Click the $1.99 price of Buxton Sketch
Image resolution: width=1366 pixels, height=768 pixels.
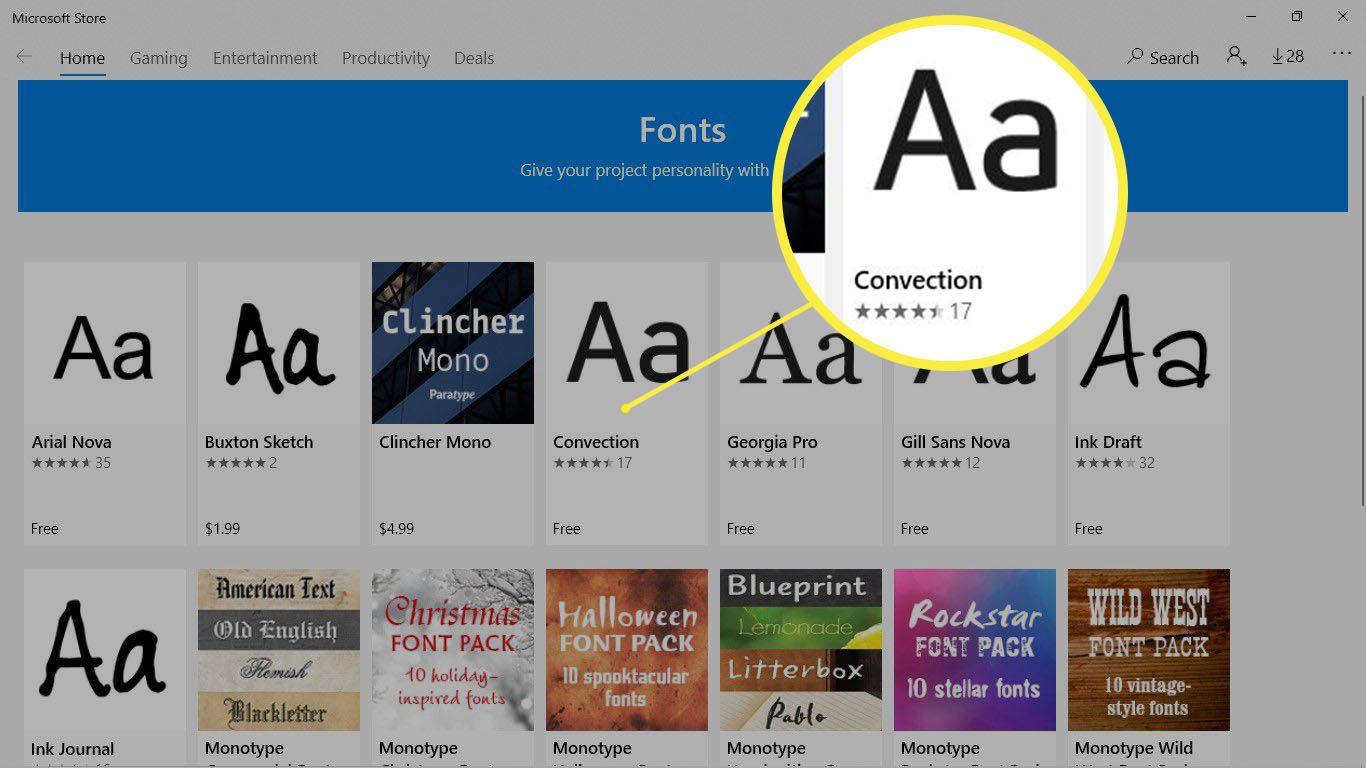click(222, 528)
